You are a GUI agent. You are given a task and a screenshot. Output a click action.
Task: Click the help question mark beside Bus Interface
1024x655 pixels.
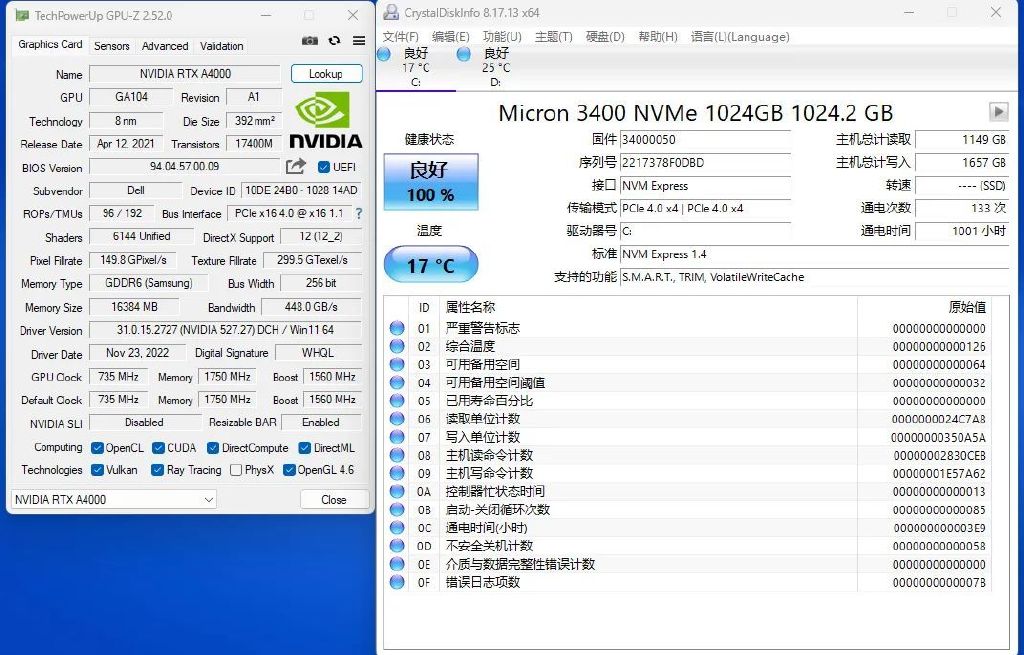tap(358, 213)
